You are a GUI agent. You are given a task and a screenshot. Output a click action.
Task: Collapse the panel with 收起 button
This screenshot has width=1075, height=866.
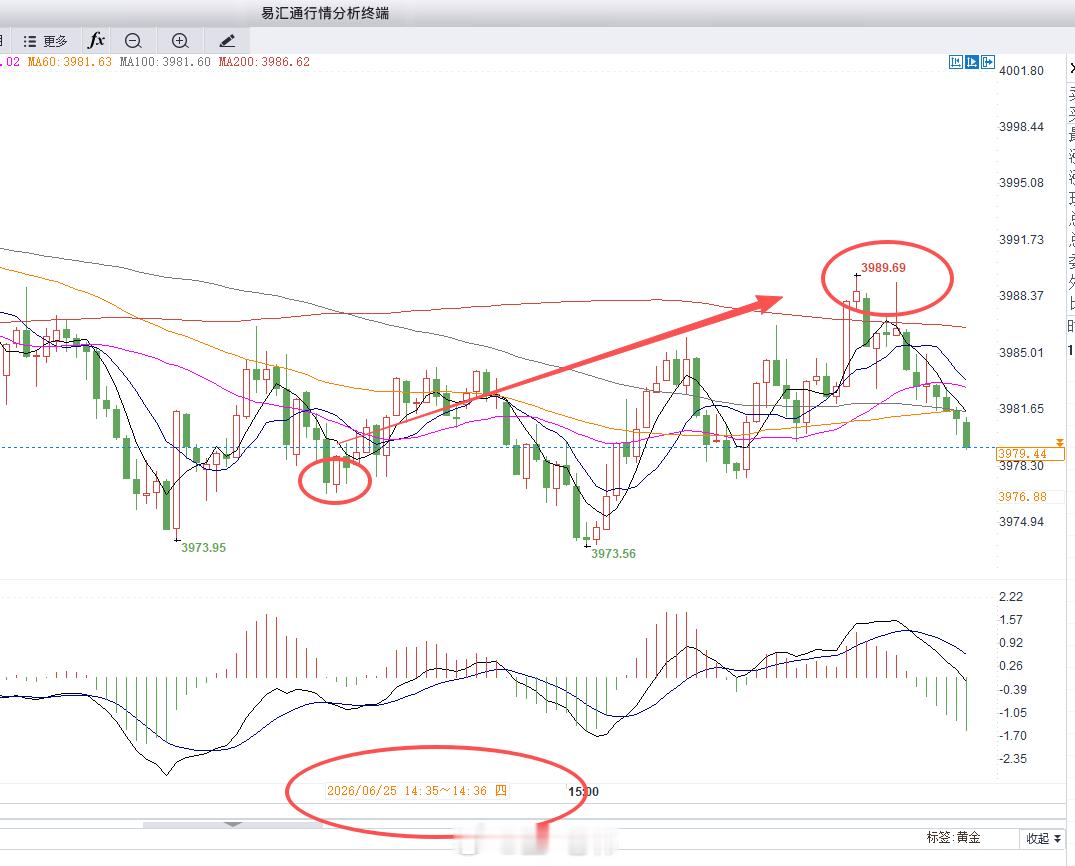tap(1043, 838)
